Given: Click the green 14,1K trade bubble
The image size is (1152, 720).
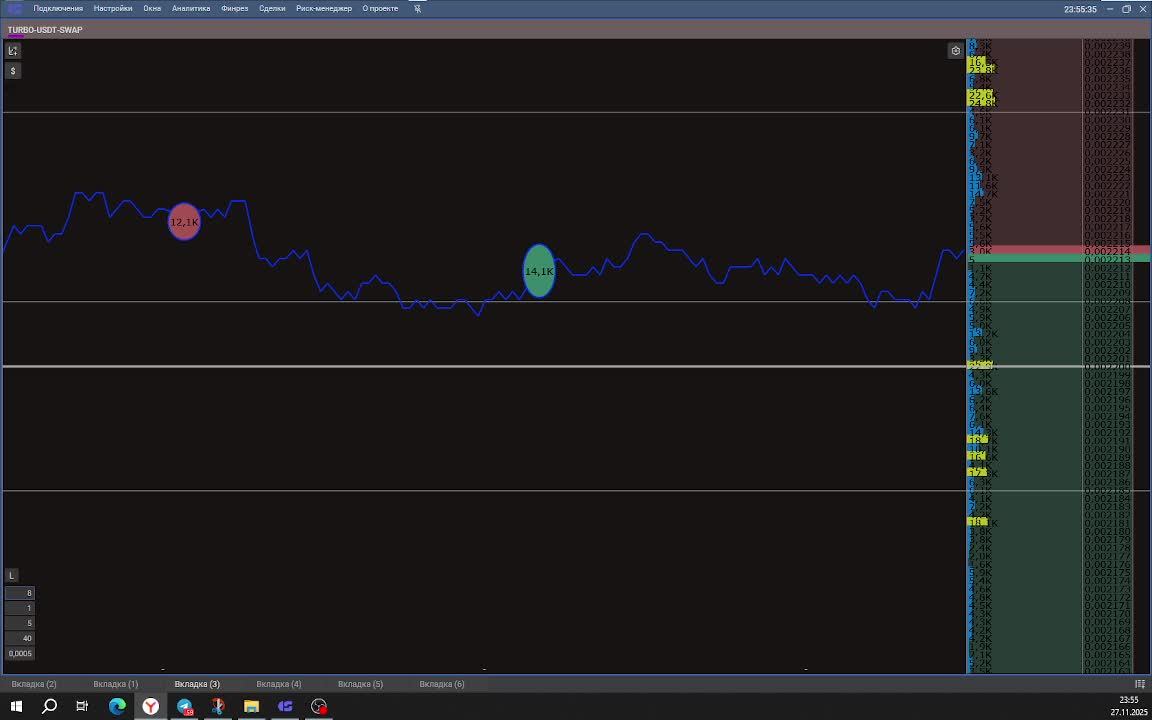Looking at the screenshot, I should tap(539, 271).
